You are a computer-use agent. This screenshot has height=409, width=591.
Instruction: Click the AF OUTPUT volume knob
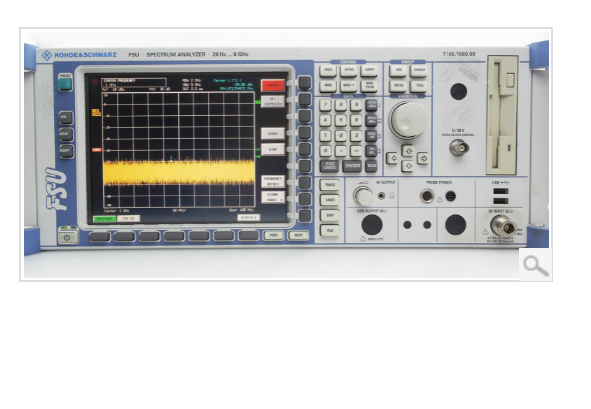[363, 196]
